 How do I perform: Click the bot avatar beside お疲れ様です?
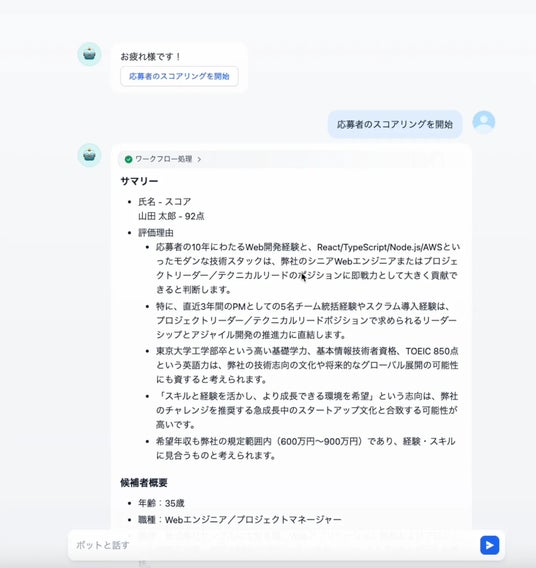[89, 54]
